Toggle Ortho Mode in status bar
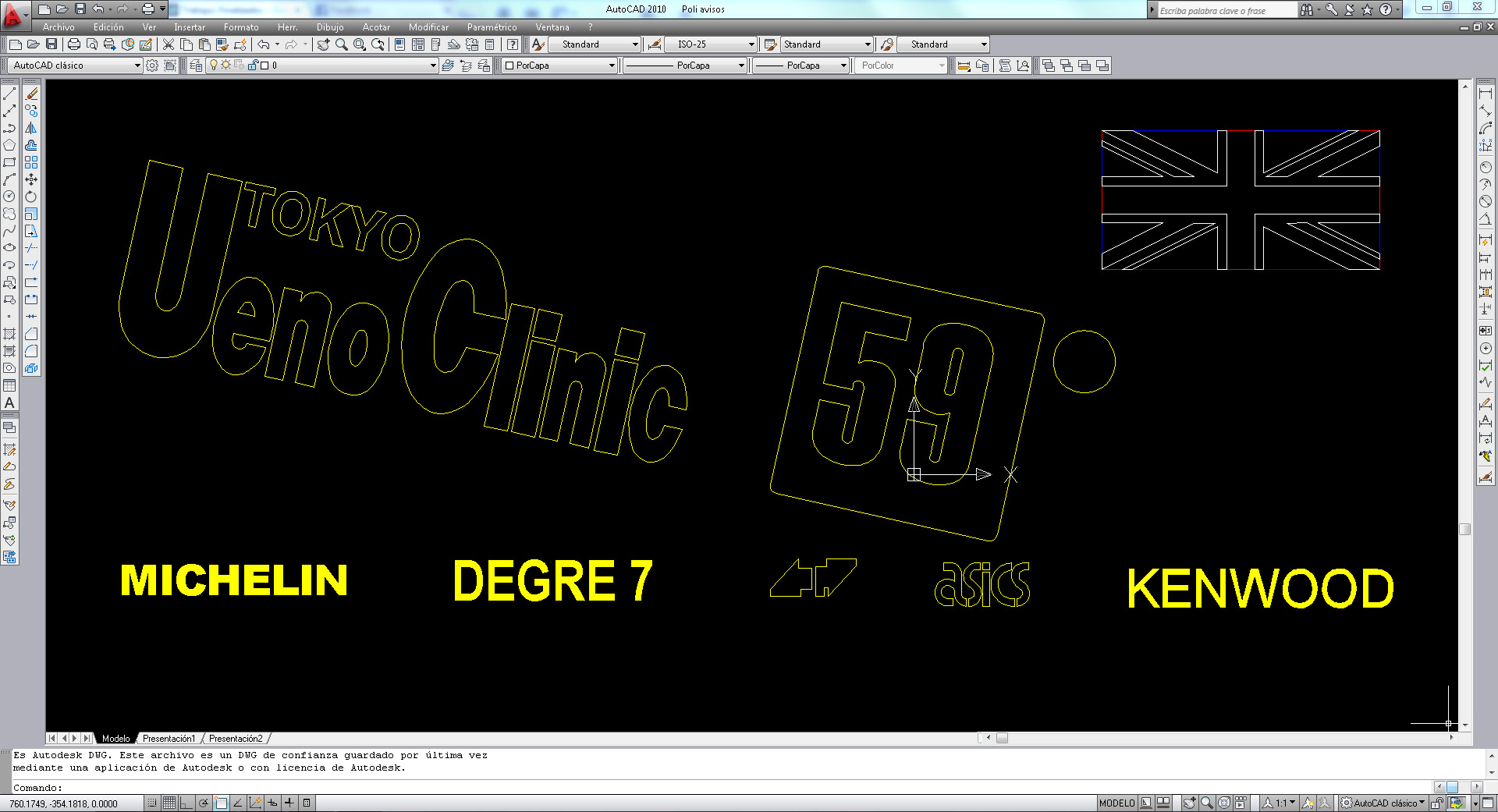 (x=186, y=803)
